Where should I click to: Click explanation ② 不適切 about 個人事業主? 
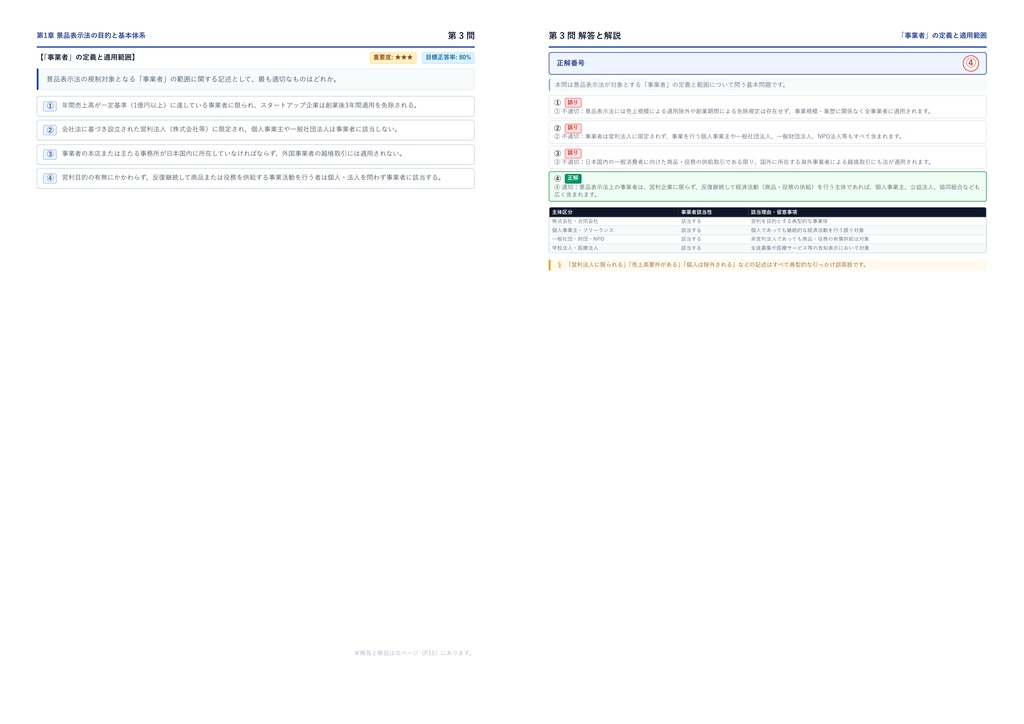tap(728, 137)
